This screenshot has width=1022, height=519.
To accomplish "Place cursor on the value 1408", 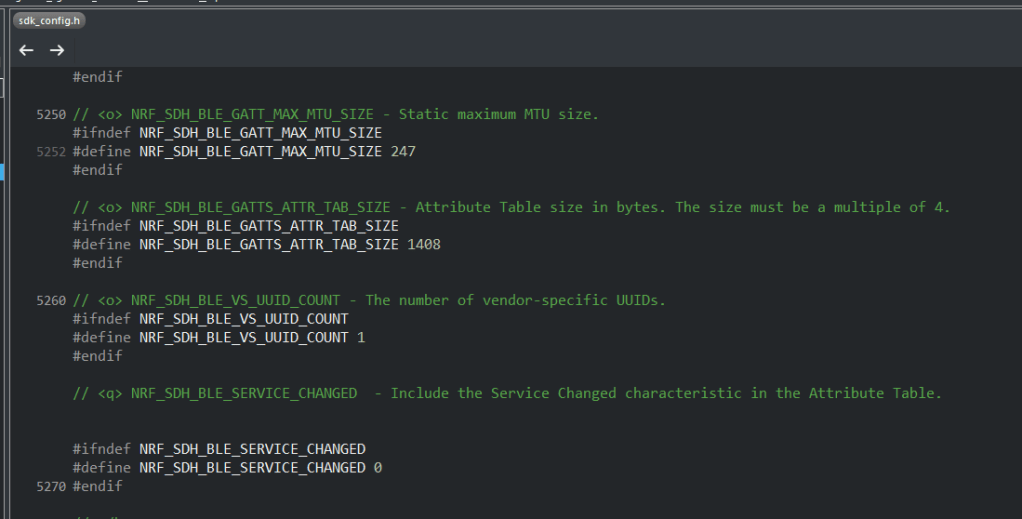I will [424, 244].
